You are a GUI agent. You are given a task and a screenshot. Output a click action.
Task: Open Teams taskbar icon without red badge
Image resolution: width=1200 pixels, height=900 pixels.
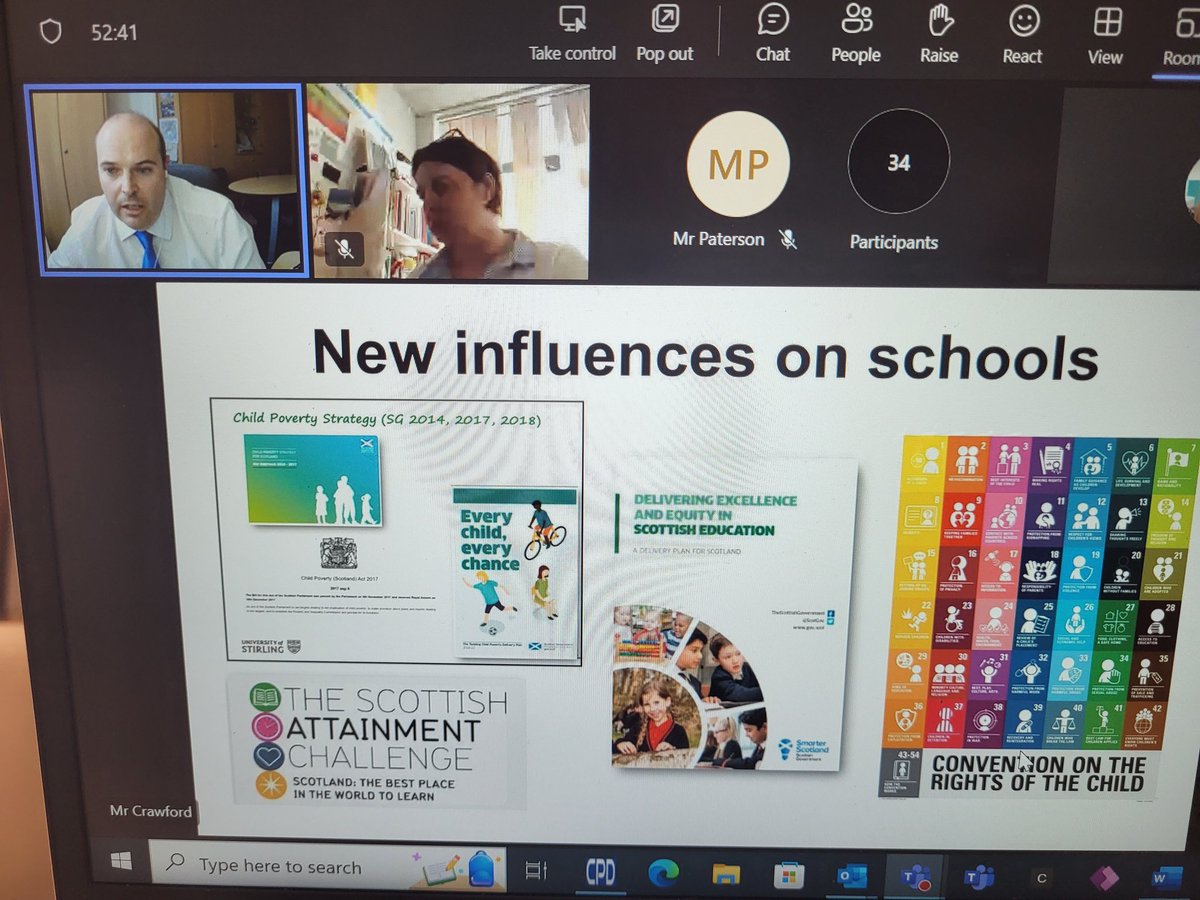coord(977,877)
